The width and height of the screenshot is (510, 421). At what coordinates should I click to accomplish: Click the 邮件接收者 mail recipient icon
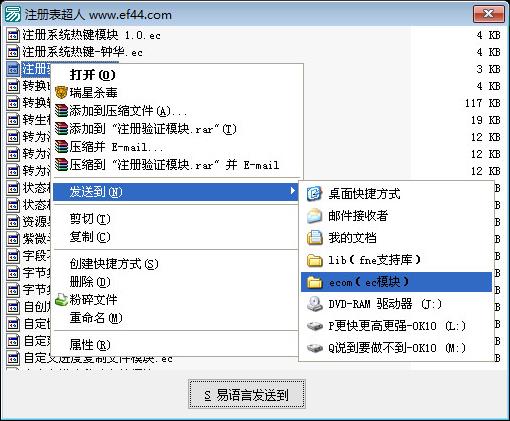(x=314, y=216)
